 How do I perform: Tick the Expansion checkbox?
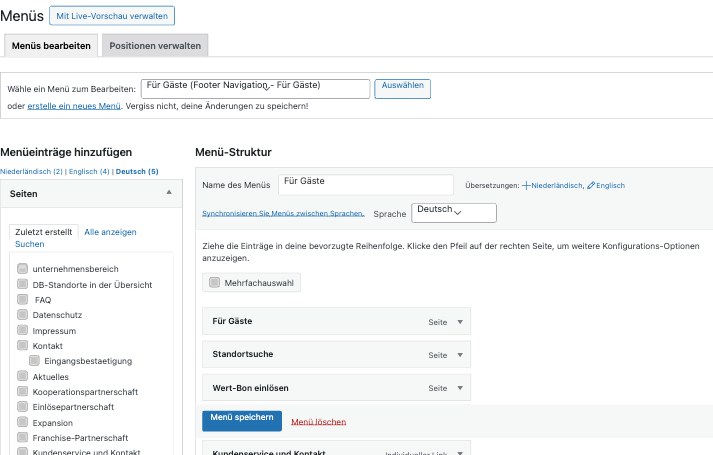pyautogui.click(x=22, y=422)
